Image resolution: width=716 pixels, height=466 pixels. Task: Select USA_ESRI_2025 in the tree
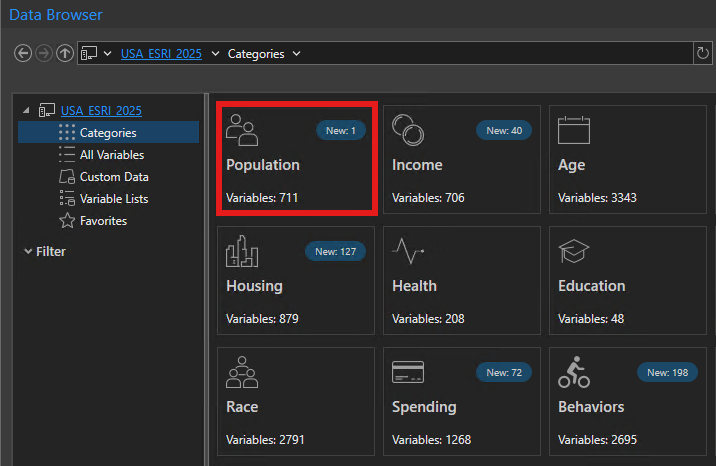point(101,110)
